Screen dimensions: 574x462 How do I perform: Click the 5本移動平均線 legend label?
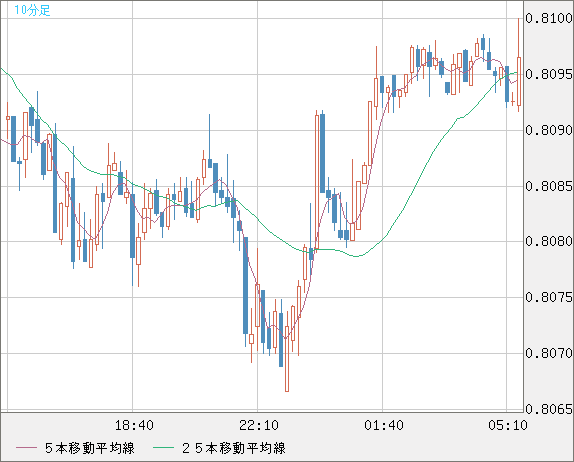(90, 448)
